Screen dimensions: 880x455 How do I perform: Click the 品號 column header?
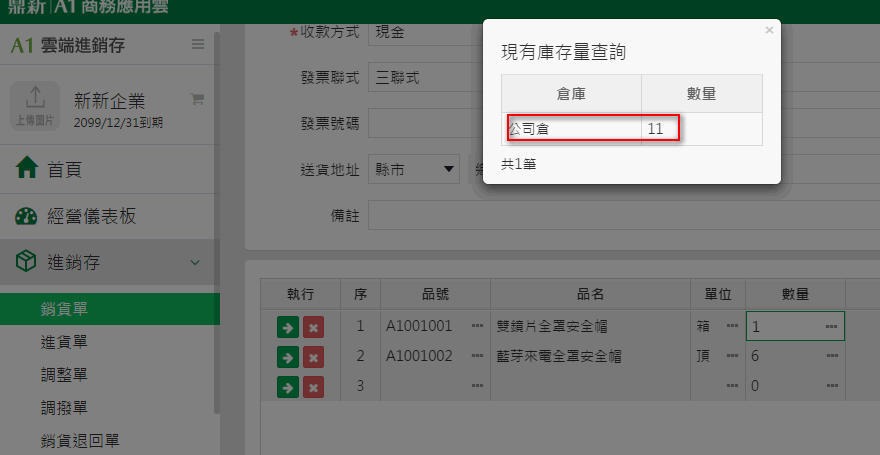point(436,294)
